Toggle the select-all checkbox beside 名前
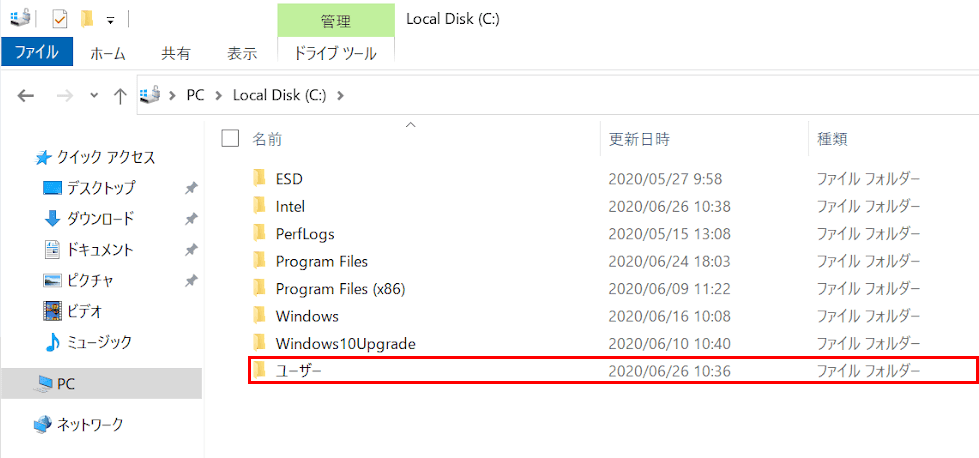 click(230, 138)
